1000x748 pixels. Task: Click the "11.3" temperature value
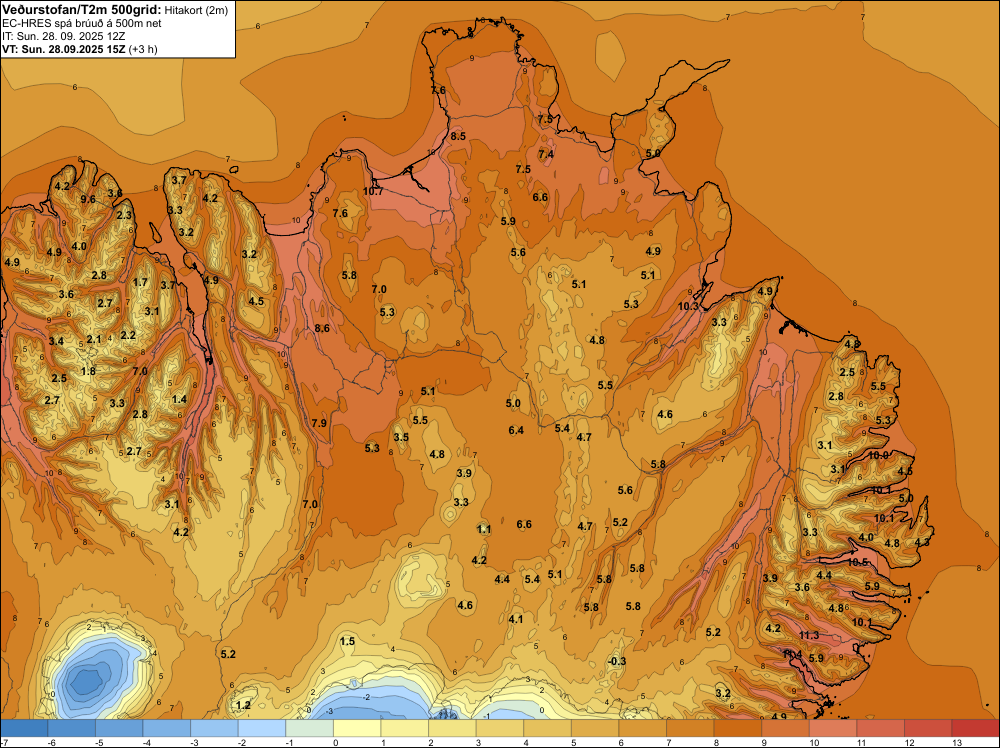pos(809,635)
